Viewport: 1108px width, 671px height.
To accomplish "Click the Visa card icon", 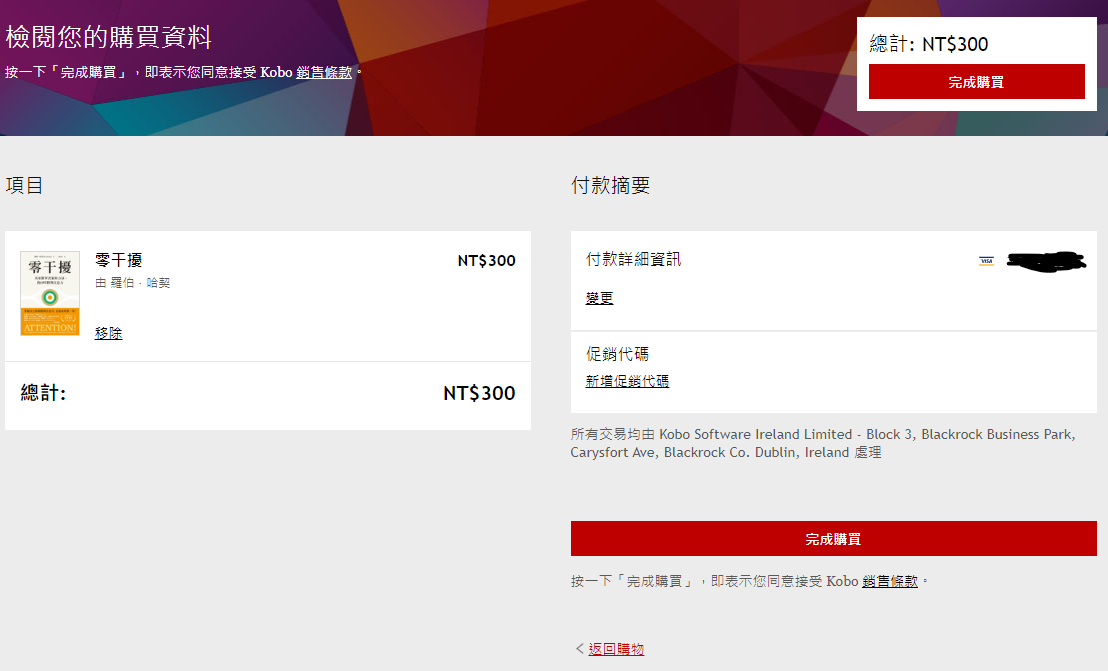I will point(986,261).
